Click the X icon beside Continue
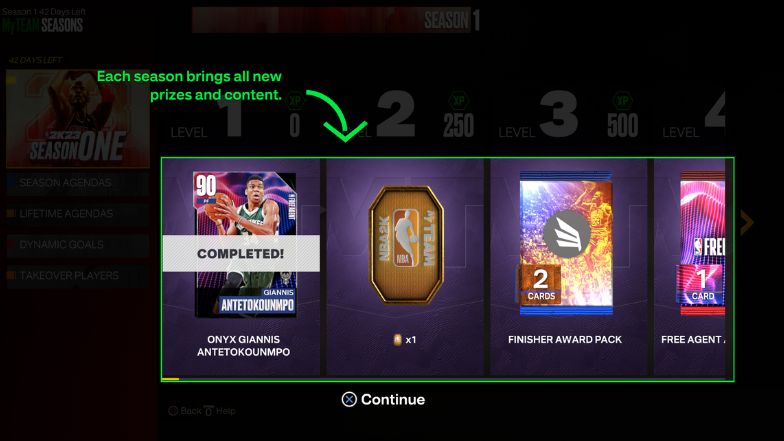 tap(349, 400)
